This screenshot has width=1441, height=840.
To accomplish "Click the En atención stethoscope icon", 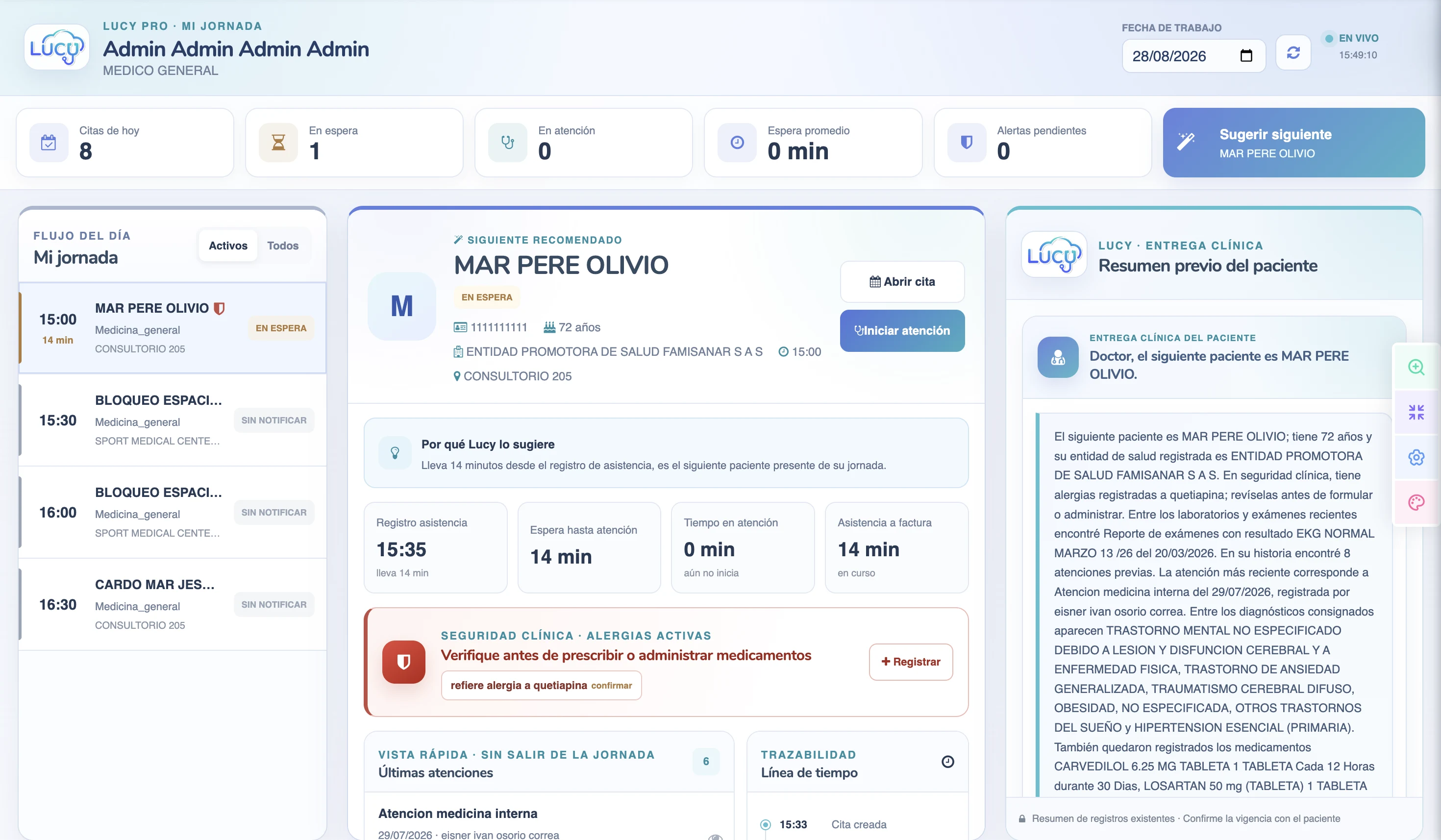I will point(508,143).
